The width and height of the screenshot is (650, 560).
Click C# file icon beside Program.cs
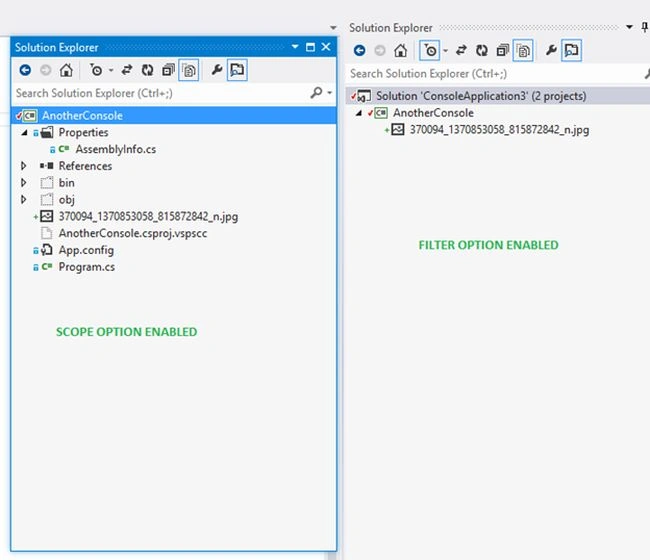(x=47, y=267)
